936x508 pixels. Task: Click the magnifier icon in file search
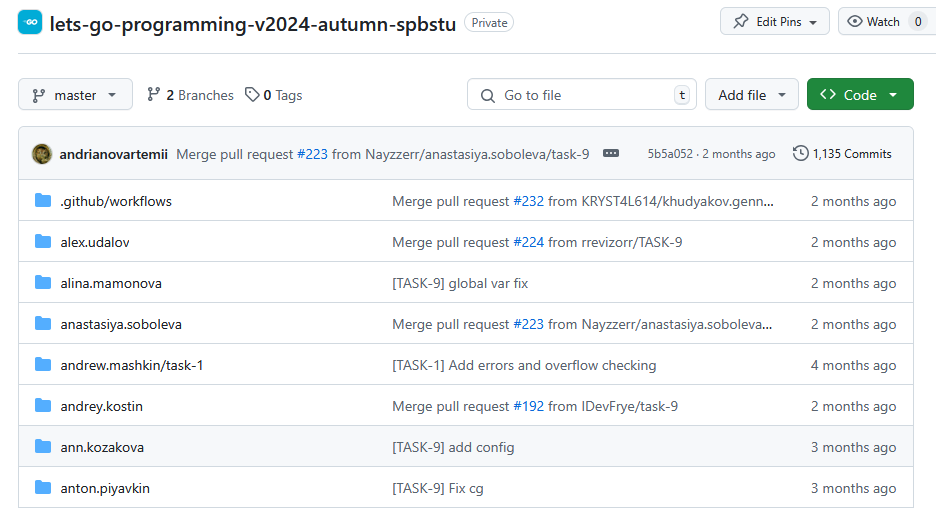coord(488,96)
